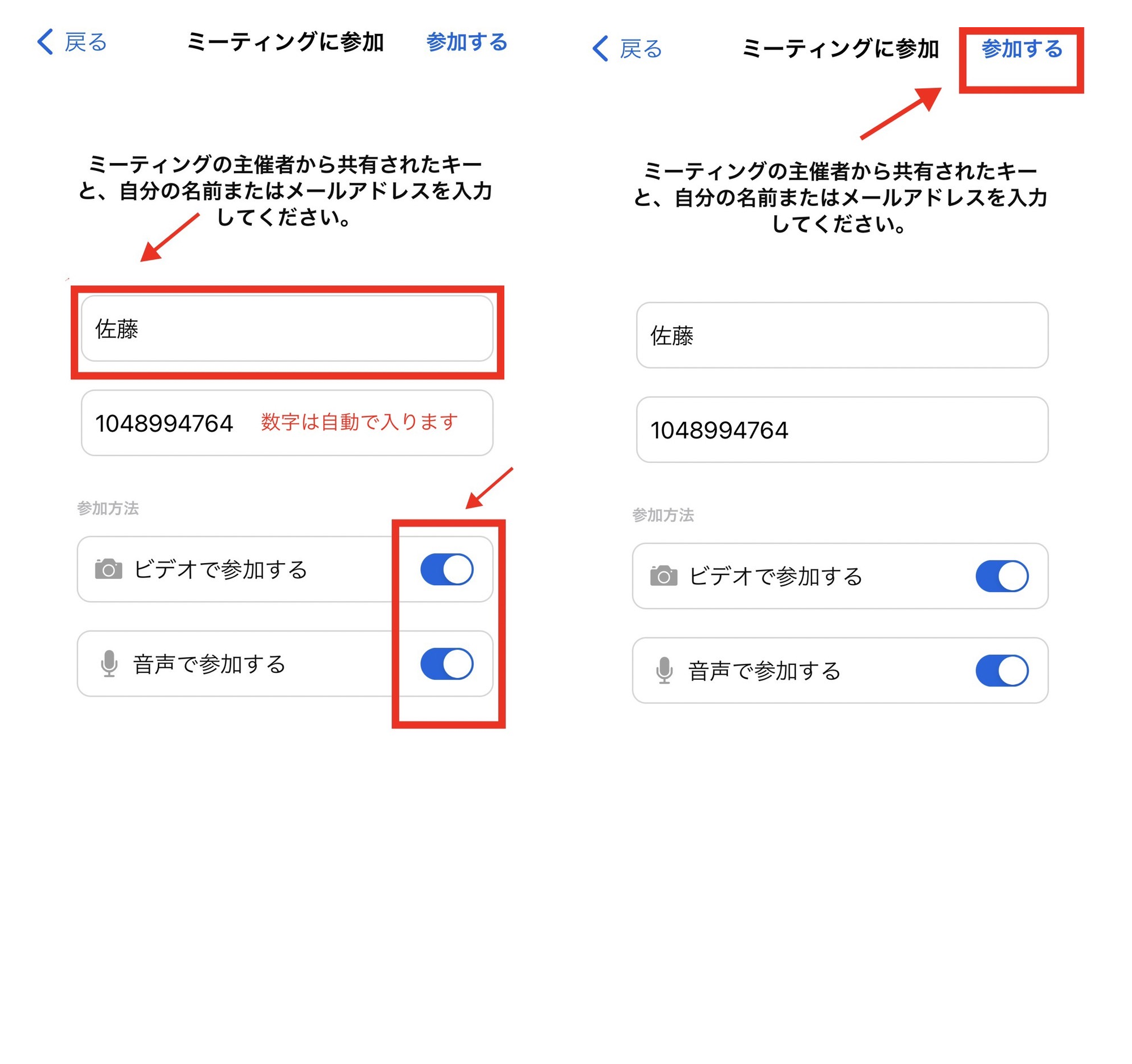Viewport: 1132px width, 1064px height.
Task: Click the 1048994764 field on right screen
Action: click(x=842, y=430)
